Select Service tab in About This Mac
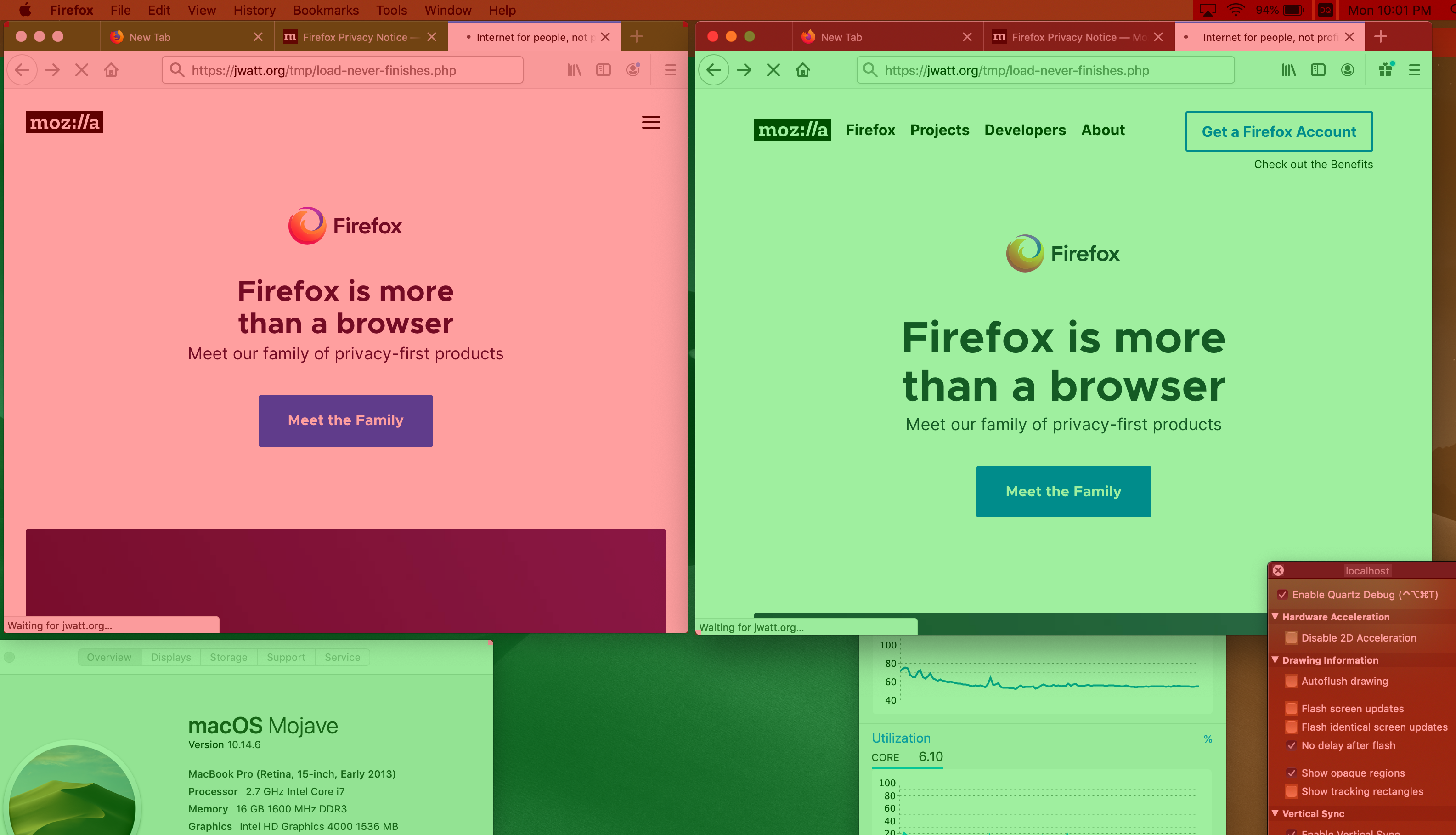The height and width of the screenshot is (835, 1456). tap(342, 657)
